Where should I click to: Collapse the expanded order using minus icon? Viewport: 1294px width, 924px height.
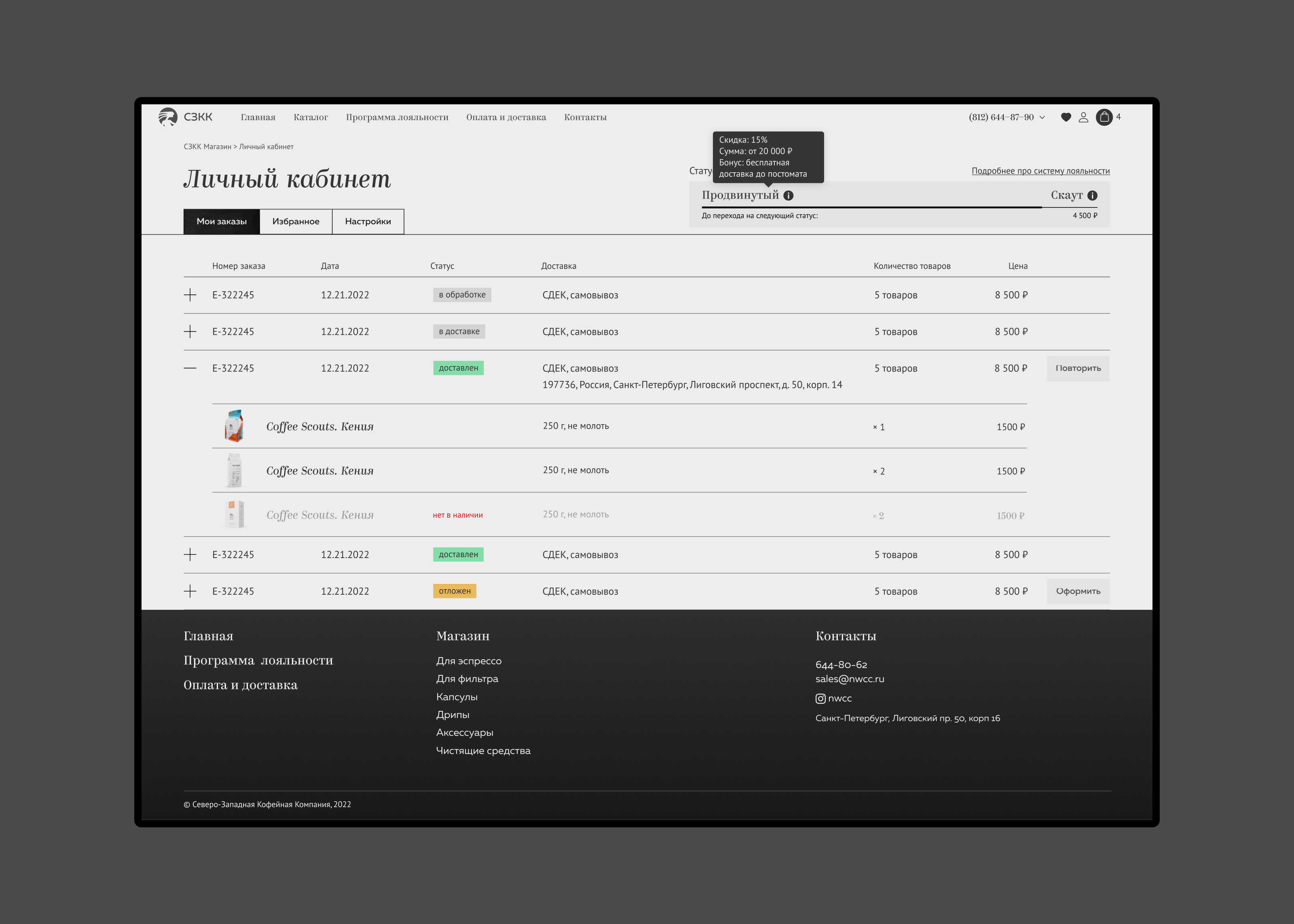(190, 368)
